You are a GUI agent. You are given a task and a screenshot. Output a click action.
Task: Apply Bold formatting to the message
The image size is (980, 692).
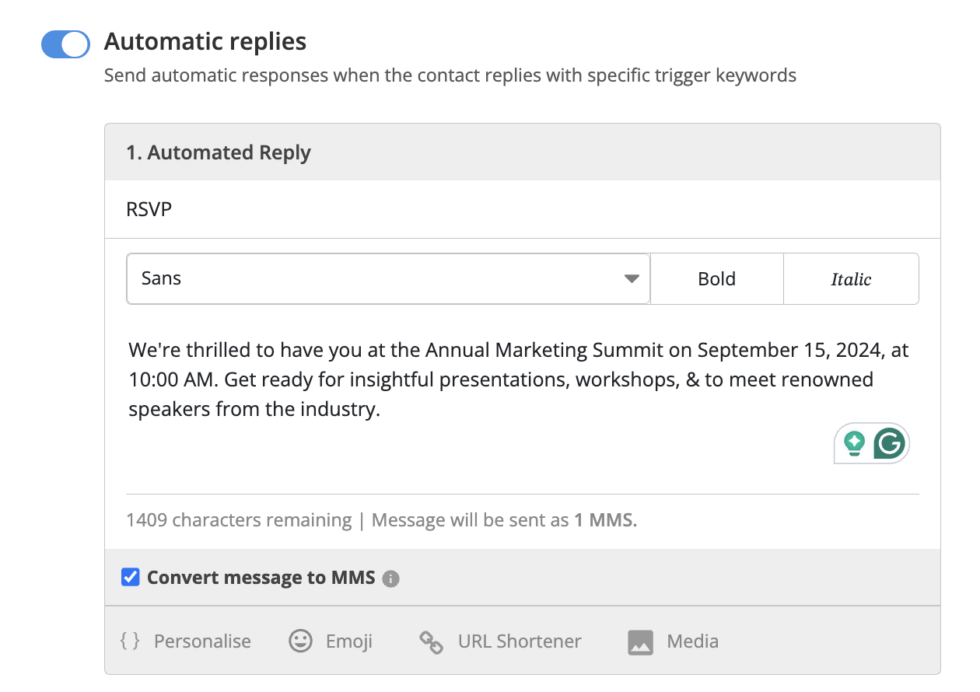coord(716,278)
